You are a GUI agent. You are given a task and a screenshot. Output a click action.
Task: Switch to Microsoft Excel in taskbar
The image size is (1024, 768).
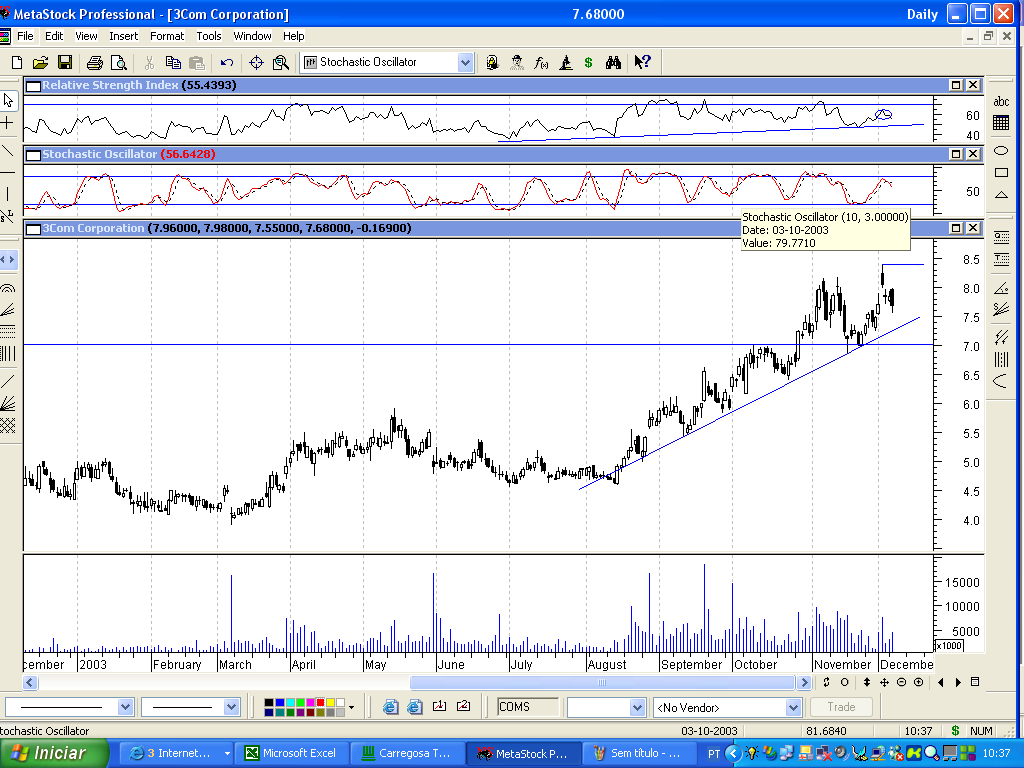click(291, 753)
